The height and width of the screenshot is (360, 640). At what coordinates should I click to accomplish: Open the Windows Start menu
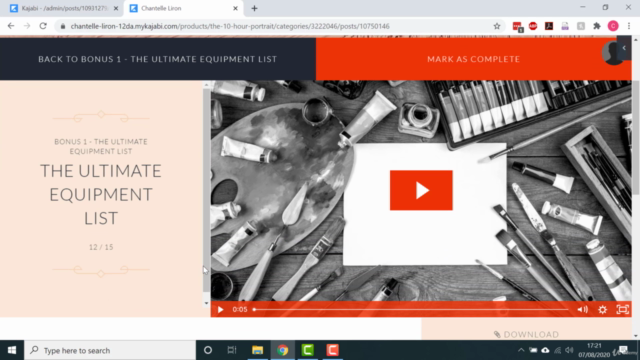[12, 350]
